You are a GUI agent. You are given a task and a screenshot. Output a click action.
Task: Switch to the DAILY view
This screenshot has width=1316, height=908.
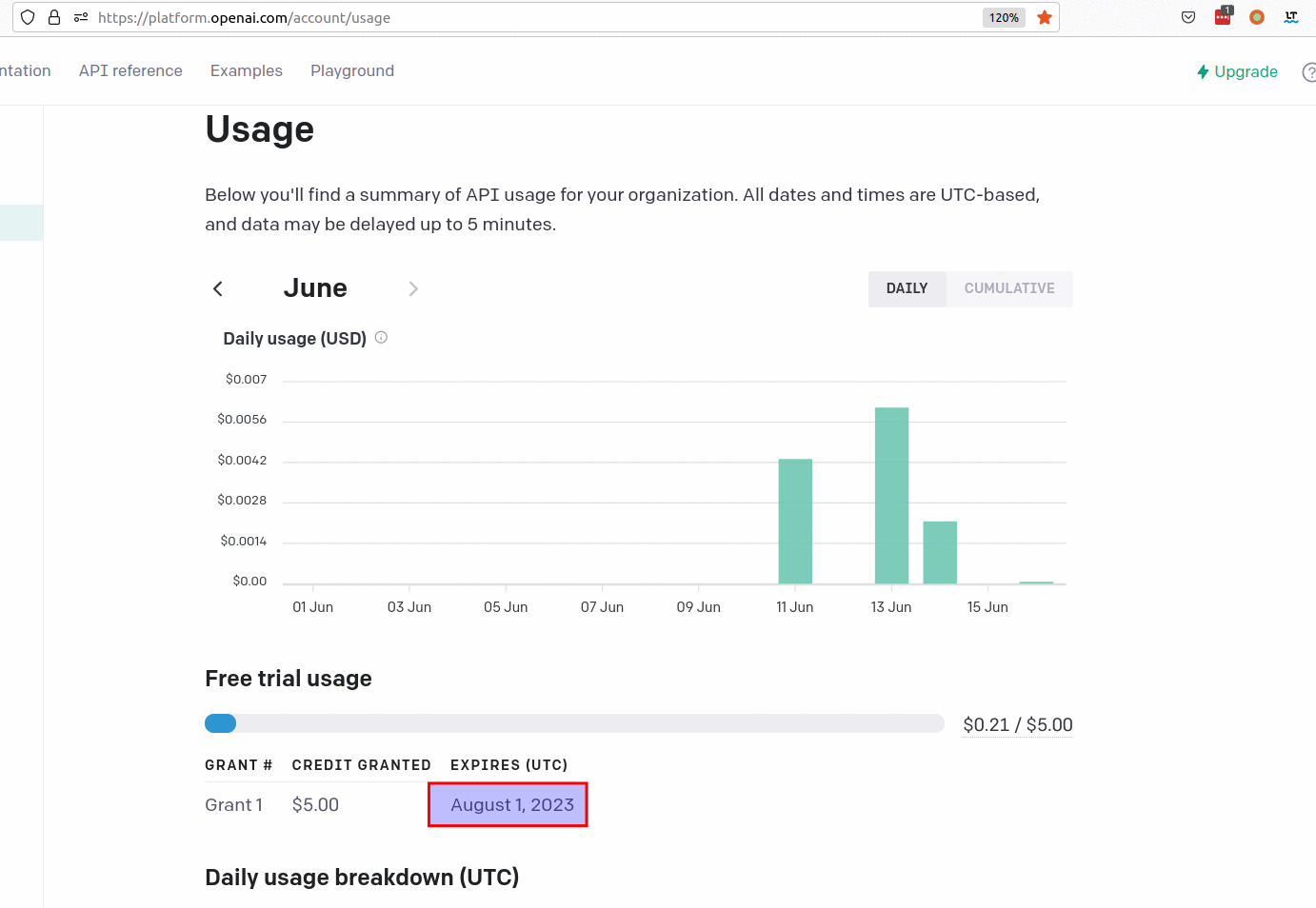coord(907,288)
